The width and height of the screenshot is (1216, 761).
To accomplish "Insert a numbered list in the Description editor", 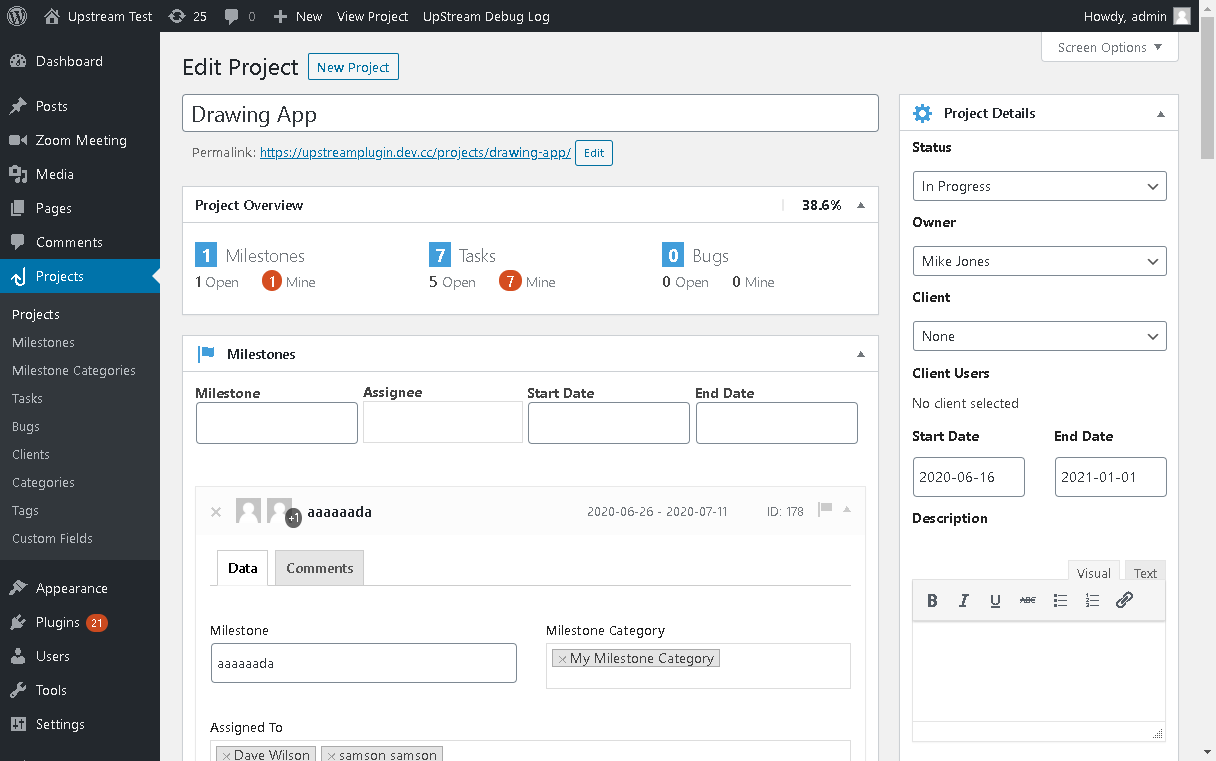I will [1092, 600].
